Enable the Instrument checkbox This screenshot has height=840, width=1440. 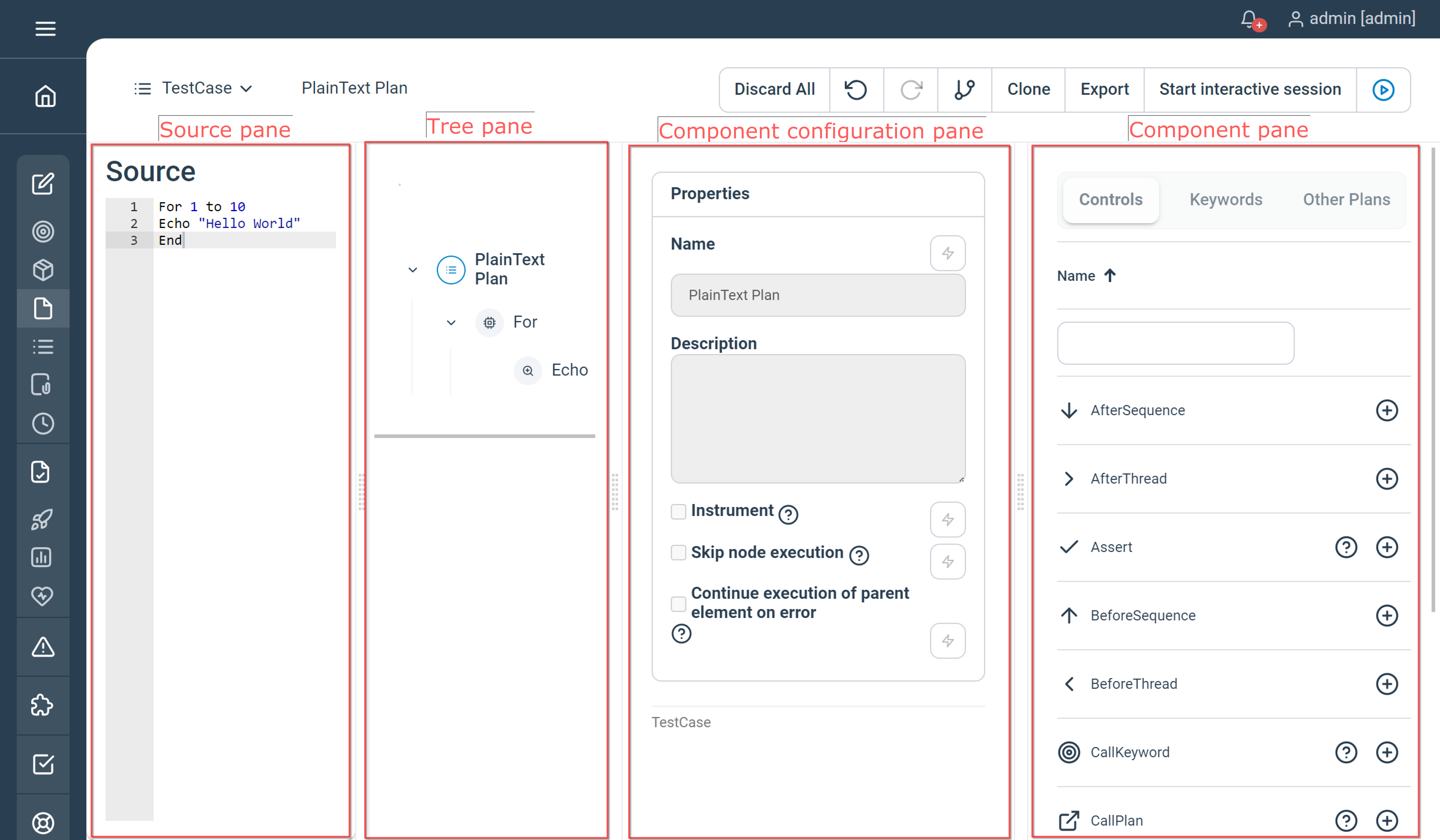tap(678, 512)
